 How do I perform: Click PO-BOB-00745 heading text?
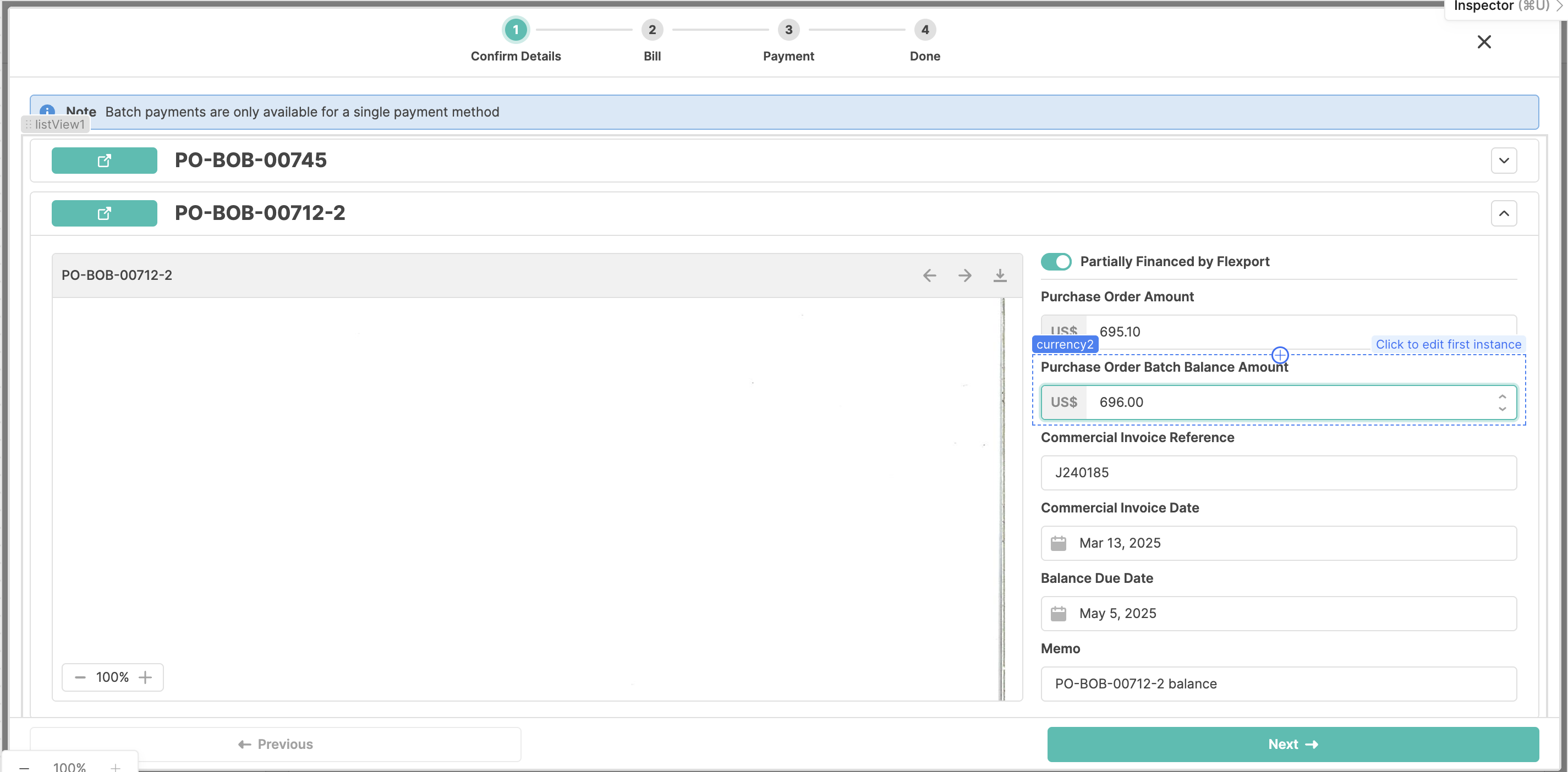(251, 160)
